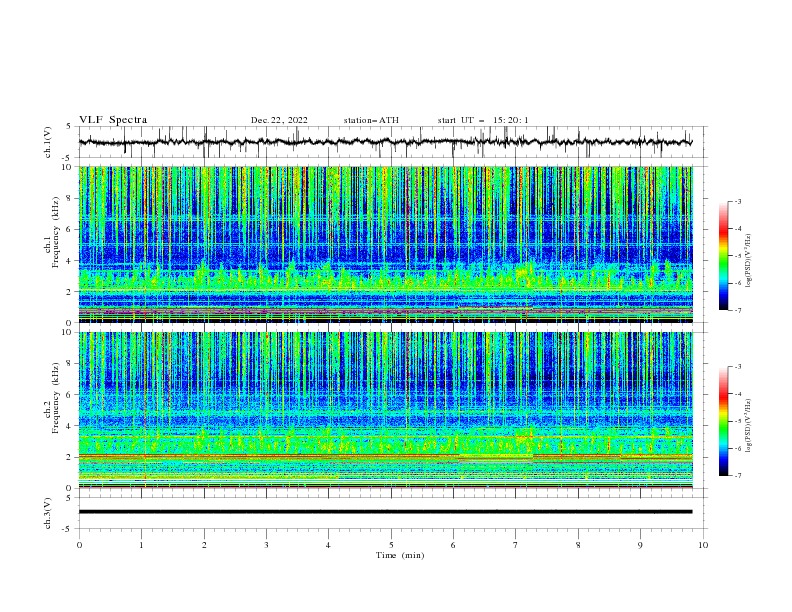This screenshot has height=612, width=792.
Task: Click the log(PSD) label beside ch.1 colorbar
Action: tap(749, 261)
